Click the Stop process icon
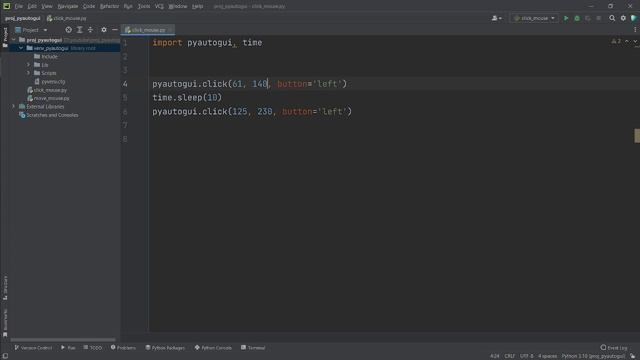 [x=598, y=18]
